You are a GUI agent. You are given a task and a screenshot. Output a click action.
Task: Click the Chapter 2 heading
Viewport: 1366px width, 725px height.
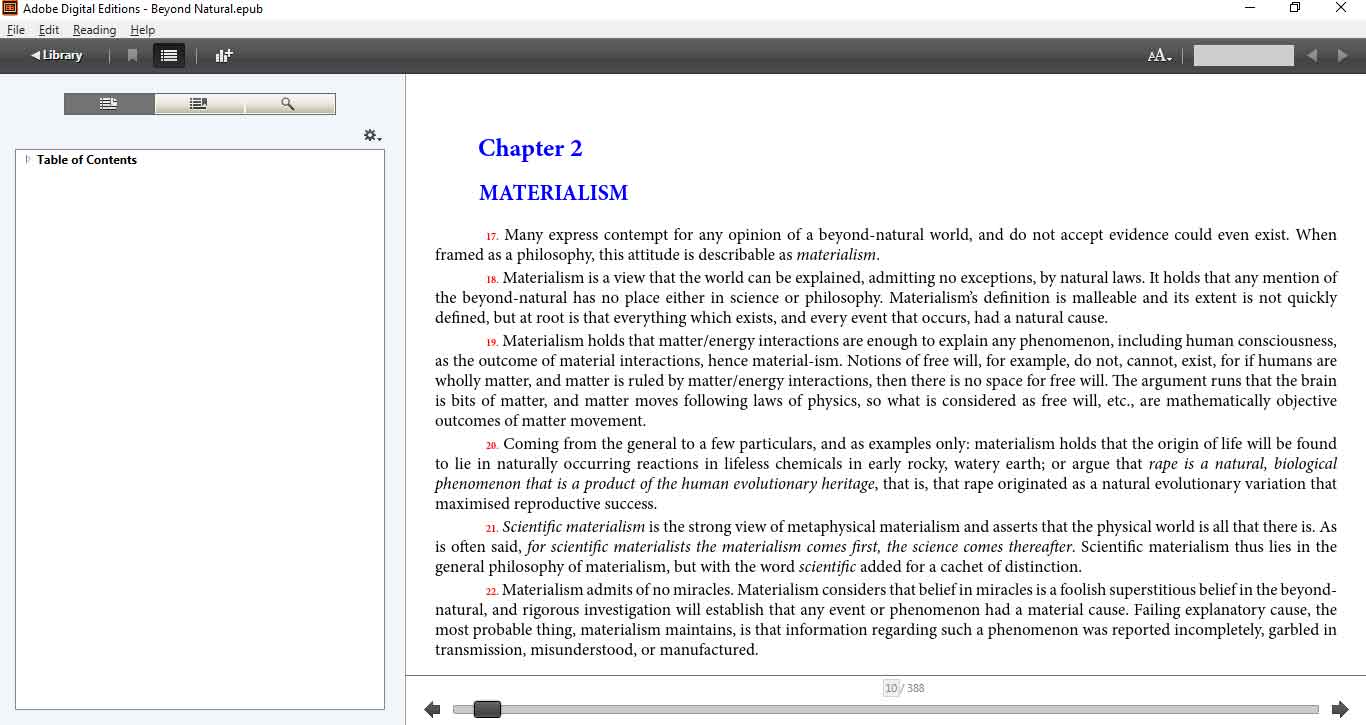pyautogui.click(x=530, y=148)
